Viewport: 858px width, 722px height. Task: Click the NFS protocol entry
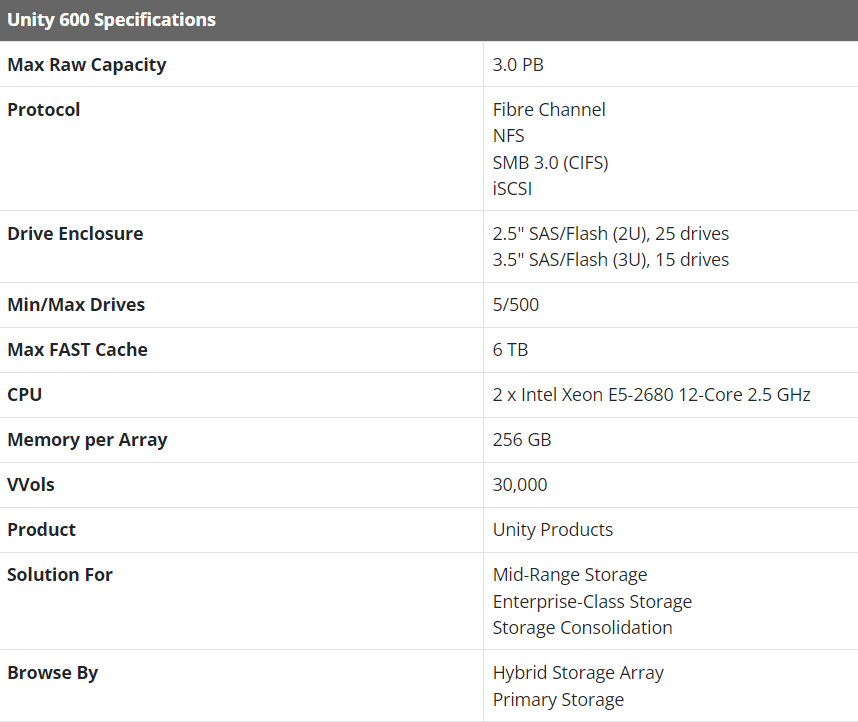[508, 136]
